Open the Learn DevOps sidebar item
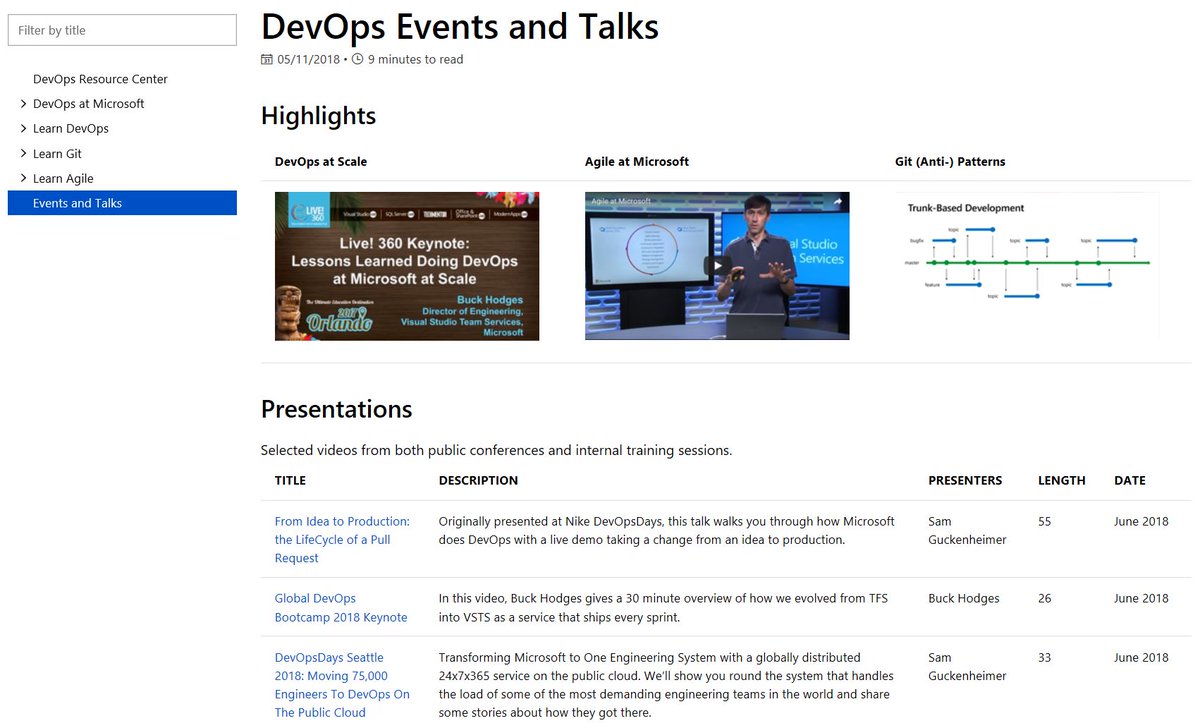 point(71,129)
